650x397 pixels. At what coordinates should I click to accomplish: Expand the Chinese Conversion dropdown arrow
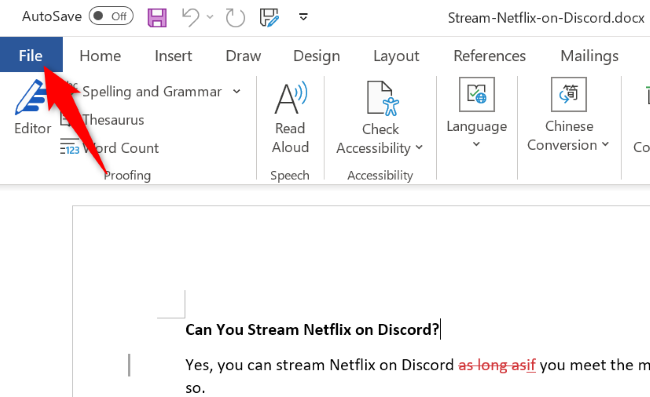click(x=605, y=144)
